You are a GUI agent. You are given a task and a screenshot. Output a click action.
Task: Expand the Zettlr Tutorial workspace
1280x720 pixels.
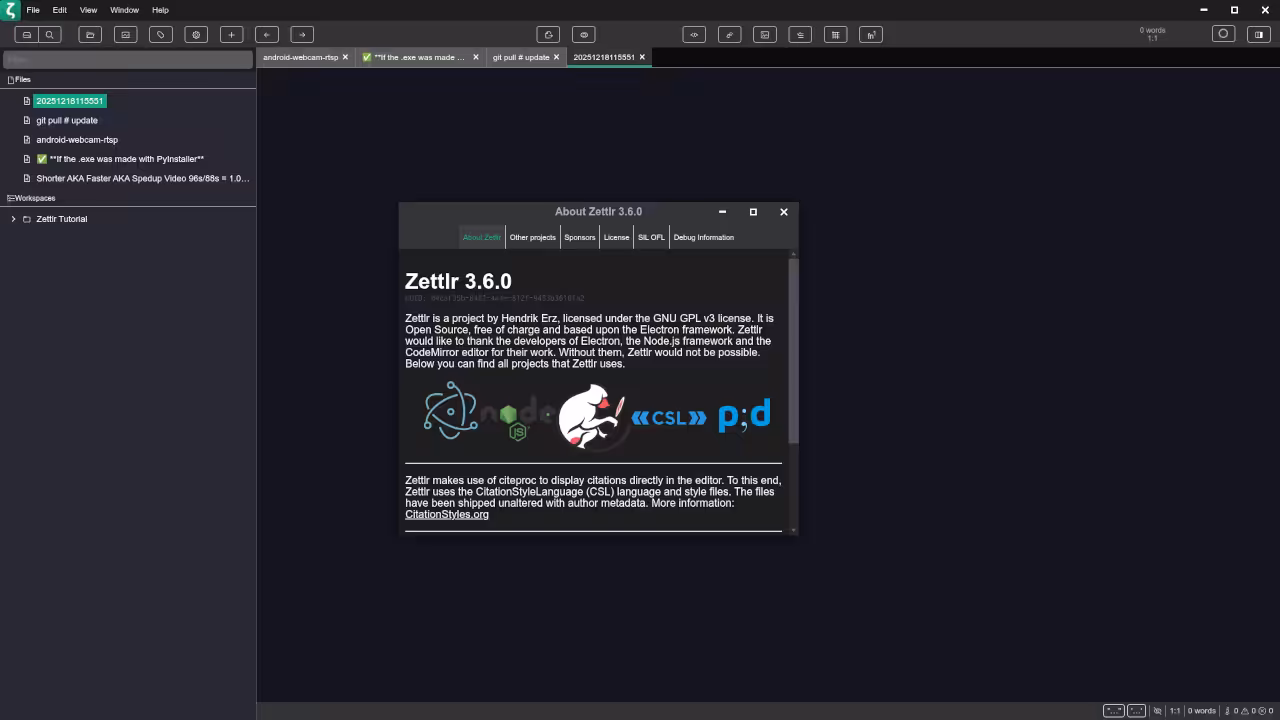[13, 219]
